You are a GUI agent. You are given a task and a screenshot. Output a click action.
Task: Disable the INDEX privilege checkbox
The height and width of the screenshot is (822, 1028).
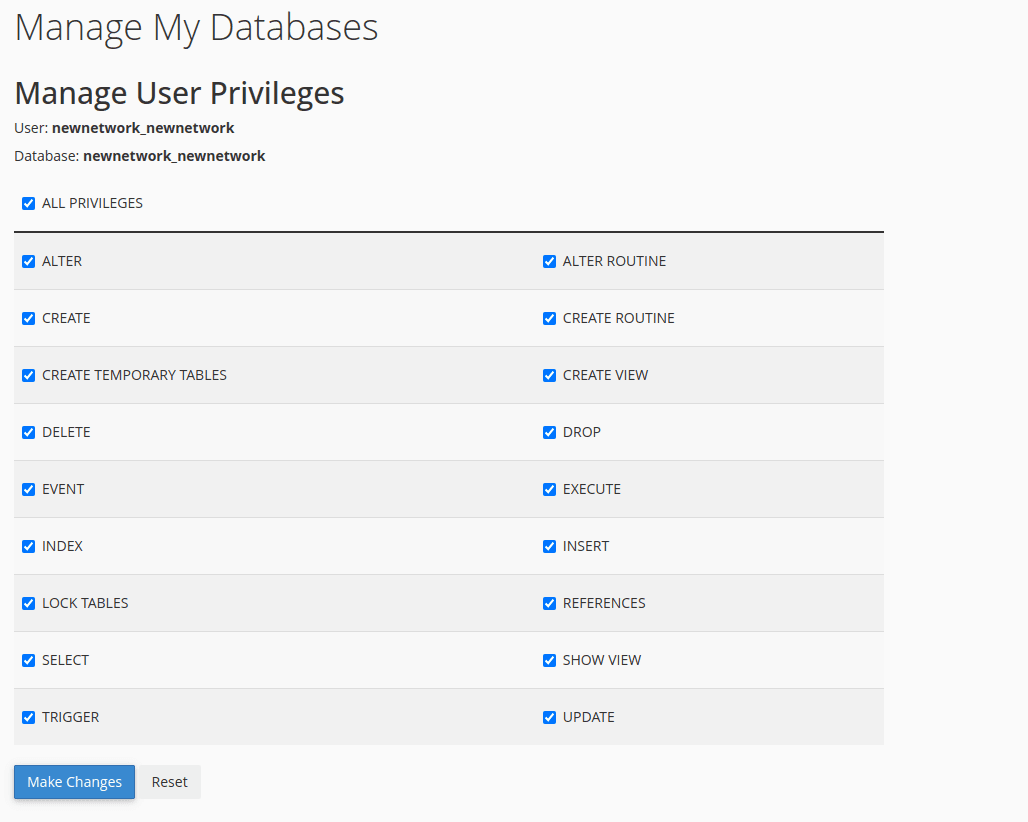click(x=28, y=546)
